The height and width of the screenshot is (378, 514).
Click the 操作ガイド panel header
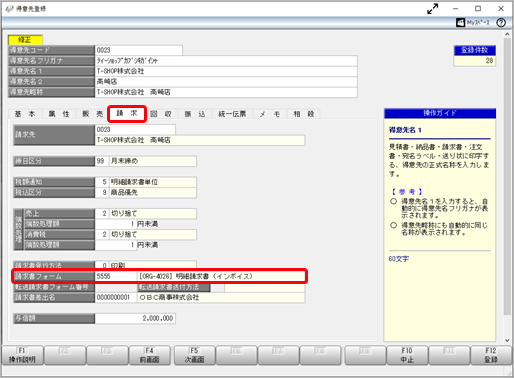tap(440, 113)
